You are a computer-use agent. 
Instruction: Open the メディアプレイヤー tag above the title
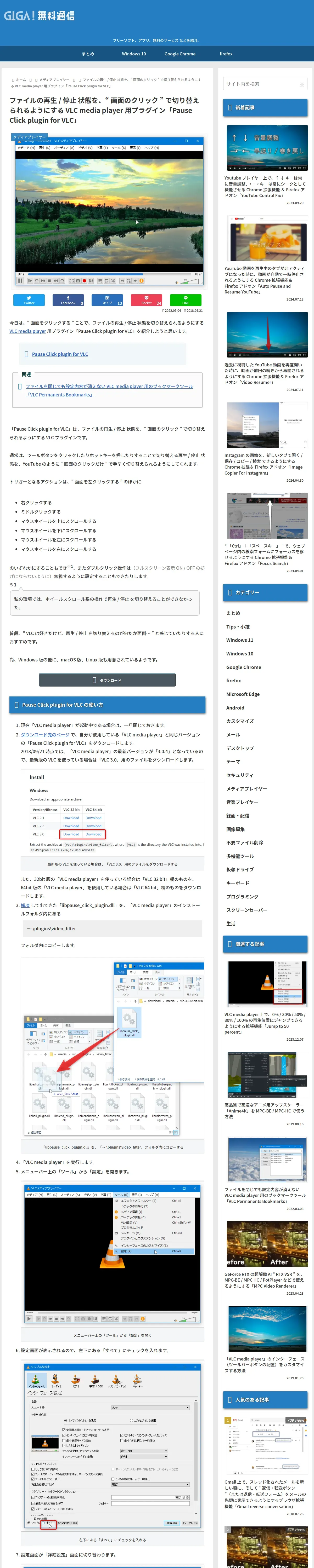(30, 137)
